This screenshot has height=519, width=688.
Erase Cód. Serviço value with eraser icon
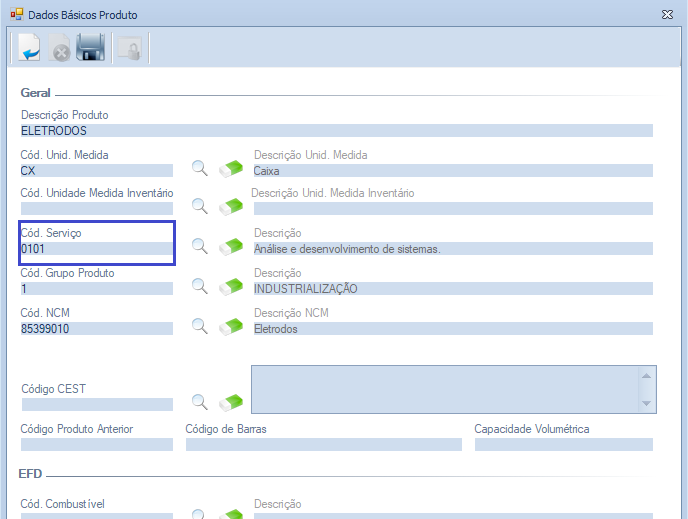point(231,247)
